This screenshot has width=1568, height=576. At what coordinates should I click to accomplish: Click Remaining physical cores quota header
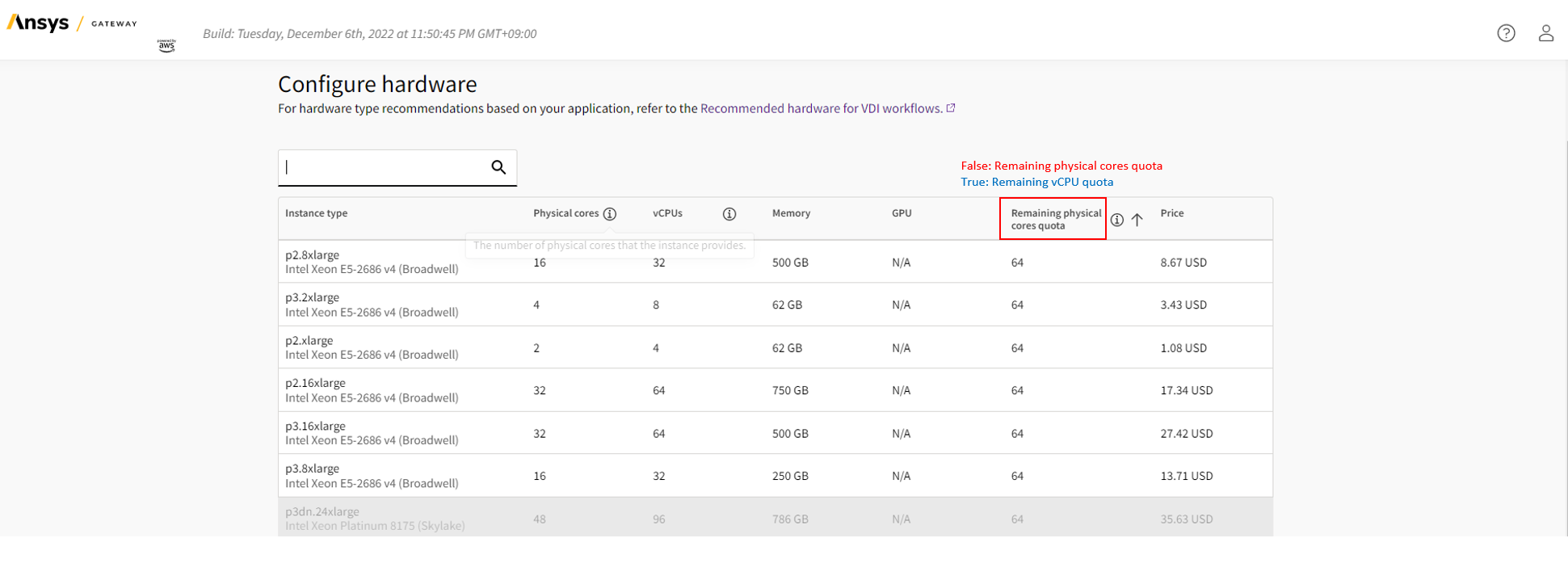point(1056,219)
